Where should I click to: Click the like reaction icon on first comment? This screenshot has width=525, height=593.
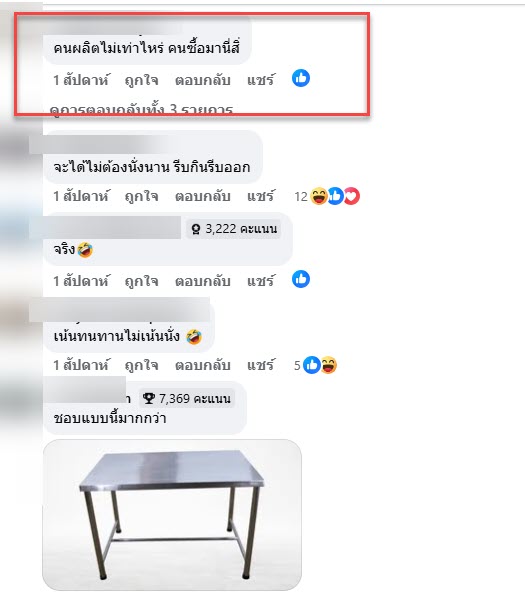301,78
